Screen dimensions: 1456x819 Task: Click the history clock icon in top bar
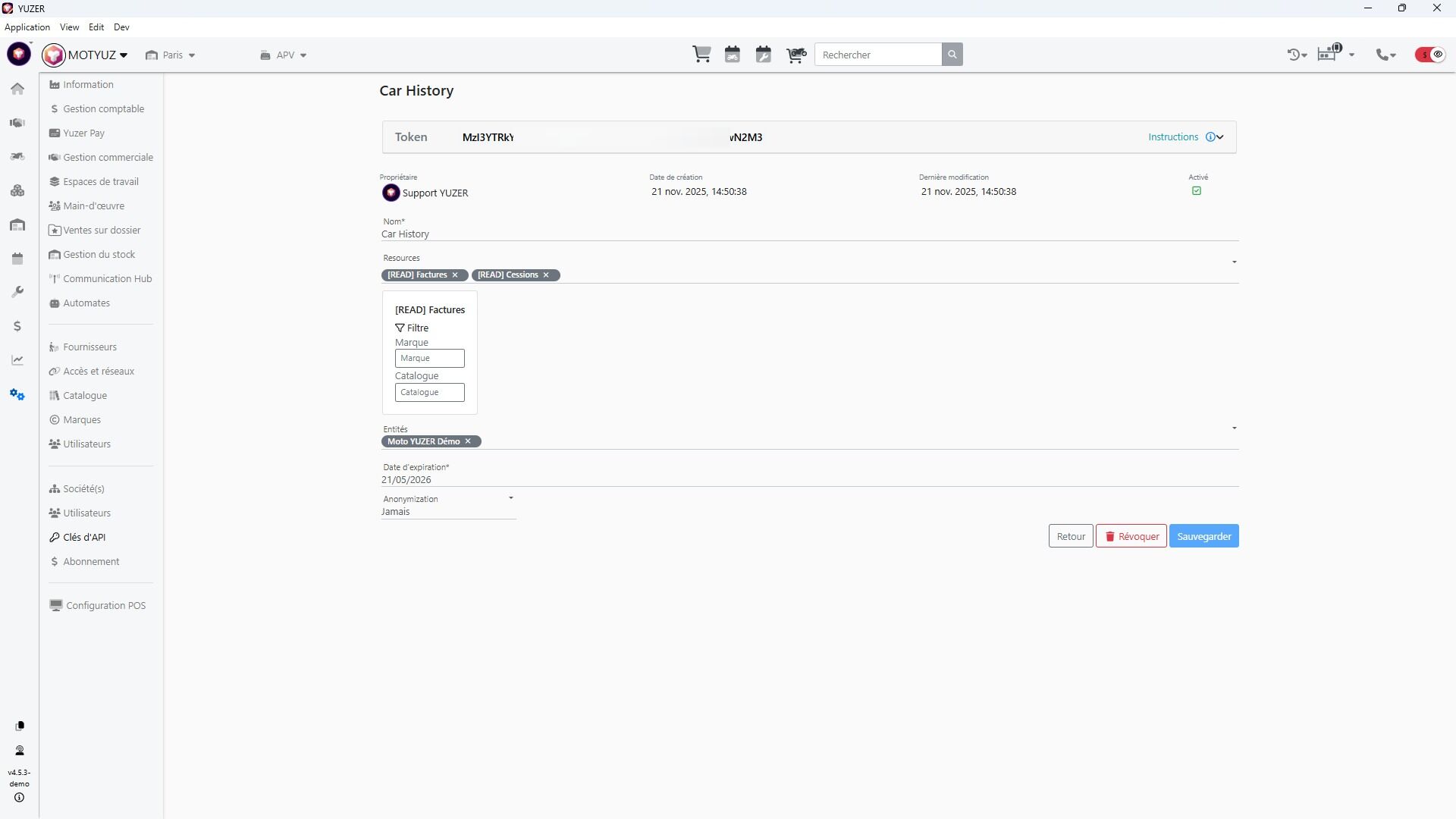tap(1294, 55)
